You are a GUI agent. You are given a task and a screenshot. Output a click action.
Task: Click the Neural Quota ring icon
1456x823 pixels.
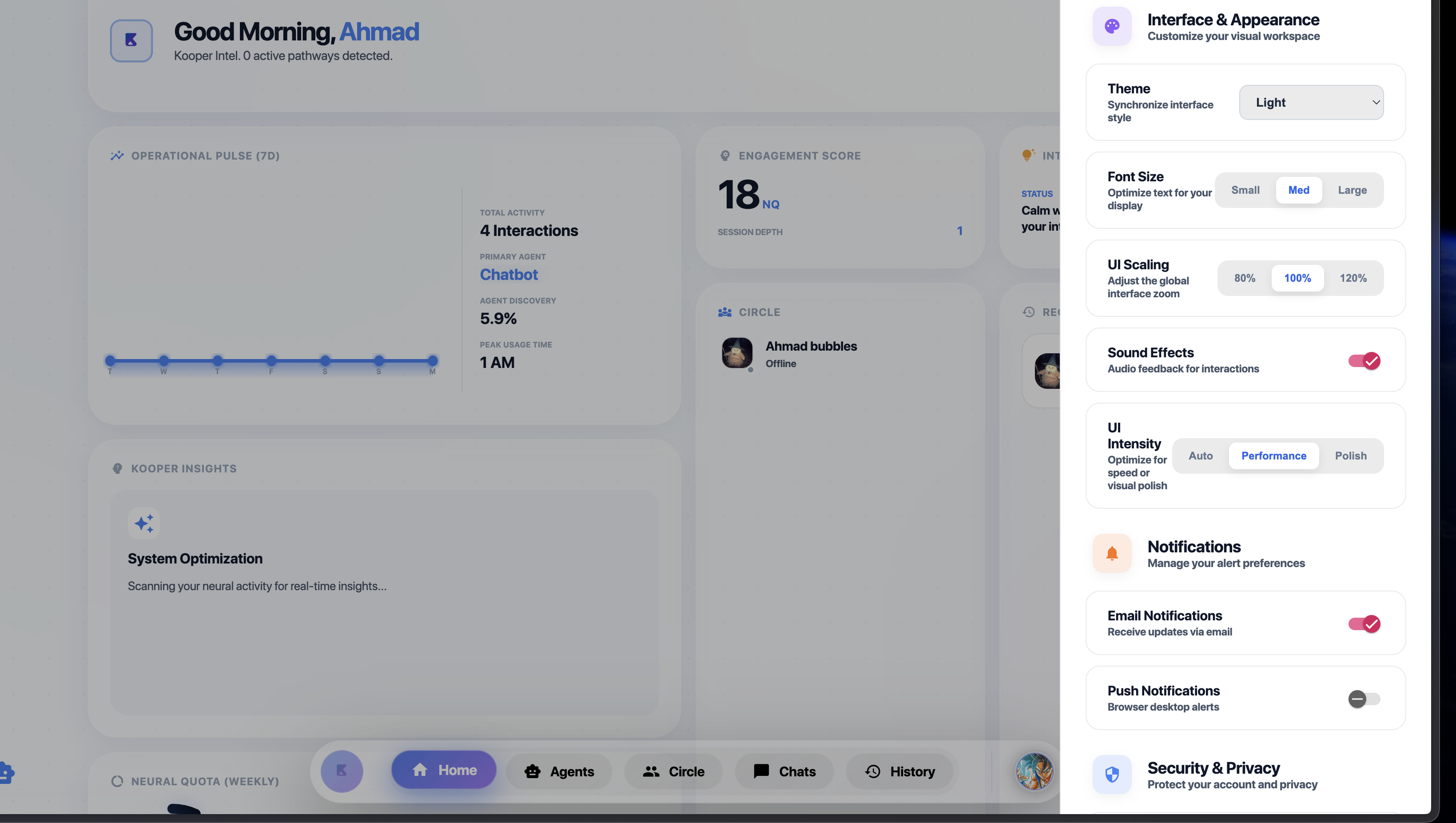point(117,781)
